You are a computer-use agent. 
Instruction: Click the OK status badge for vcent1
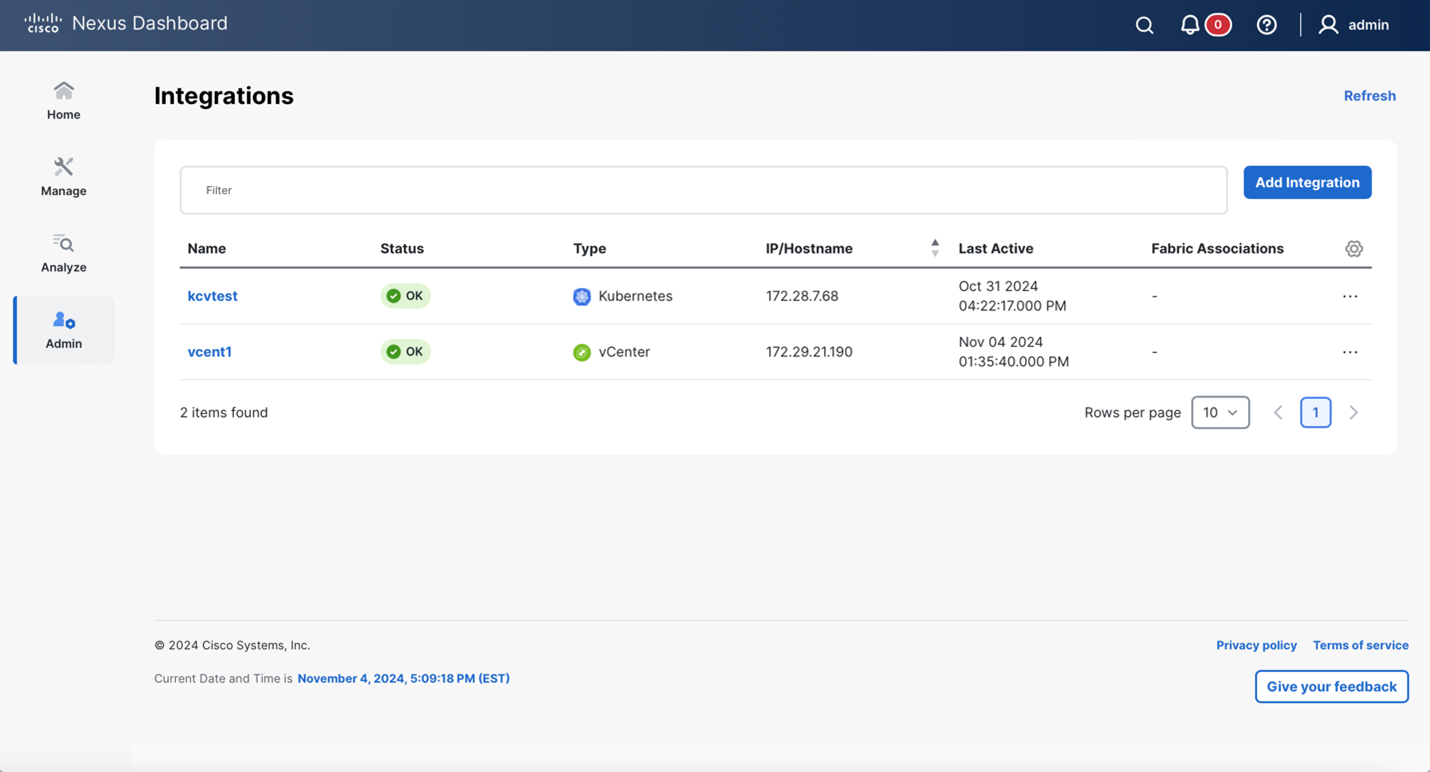[x=405, y=352]
